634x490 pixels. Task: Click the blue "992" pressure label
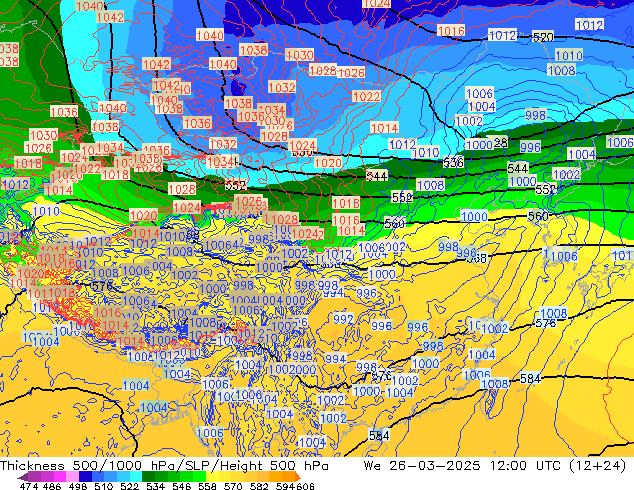pos(343,319)
